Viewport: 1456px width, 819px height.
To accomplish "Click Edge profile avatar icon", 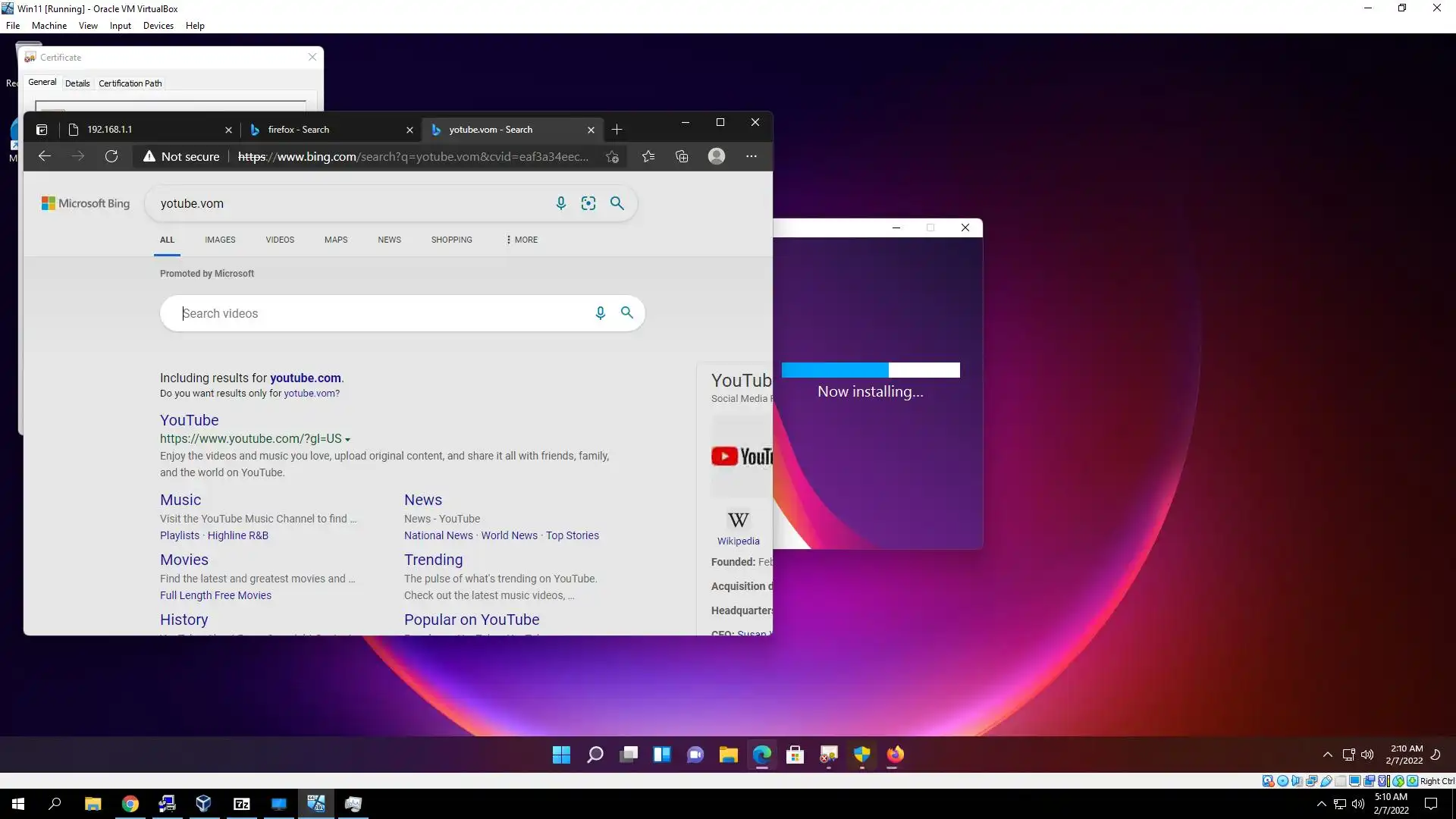I will (717, 156).
